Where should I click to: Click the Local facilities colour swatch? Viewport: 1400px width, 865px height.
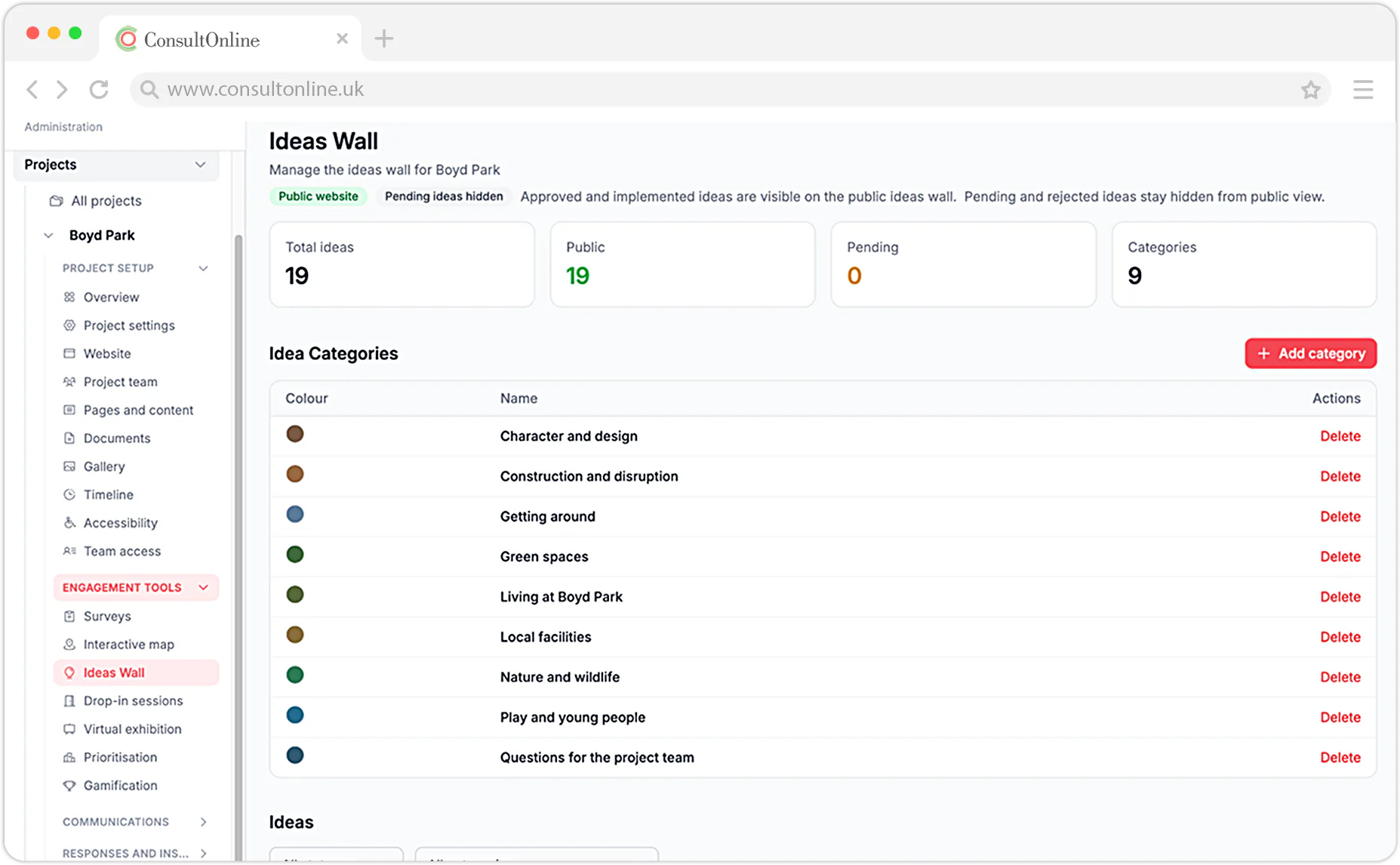295,635
